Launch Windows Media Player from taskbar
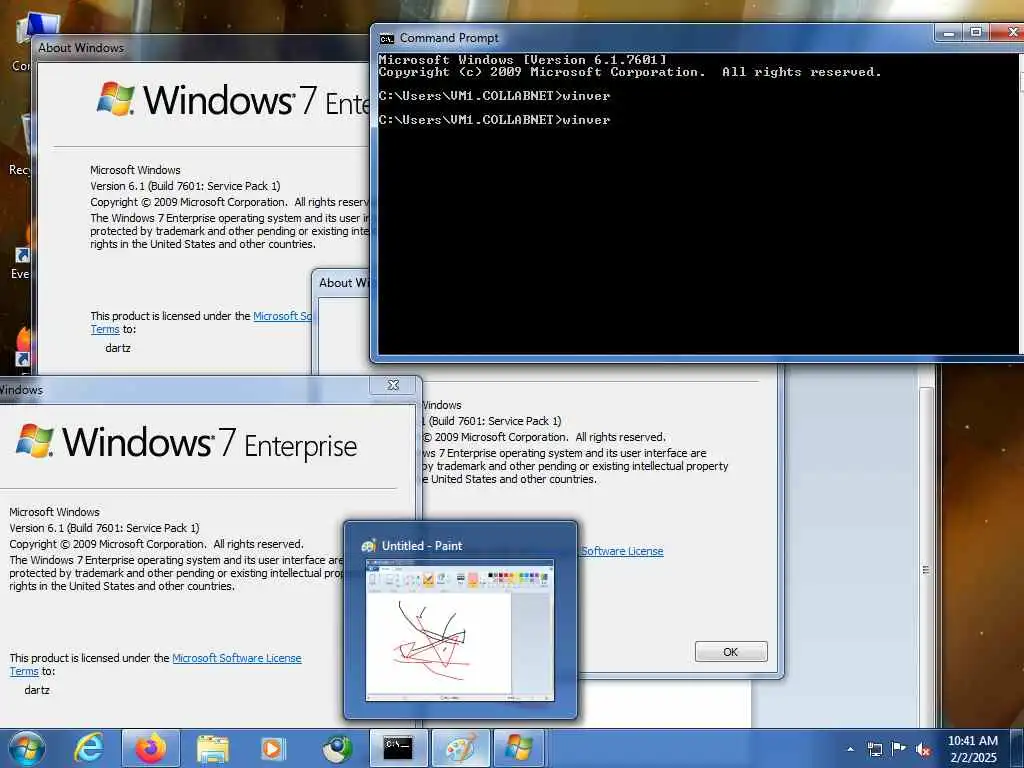The height and width of the screenshot is (768, 1024). 273,748
